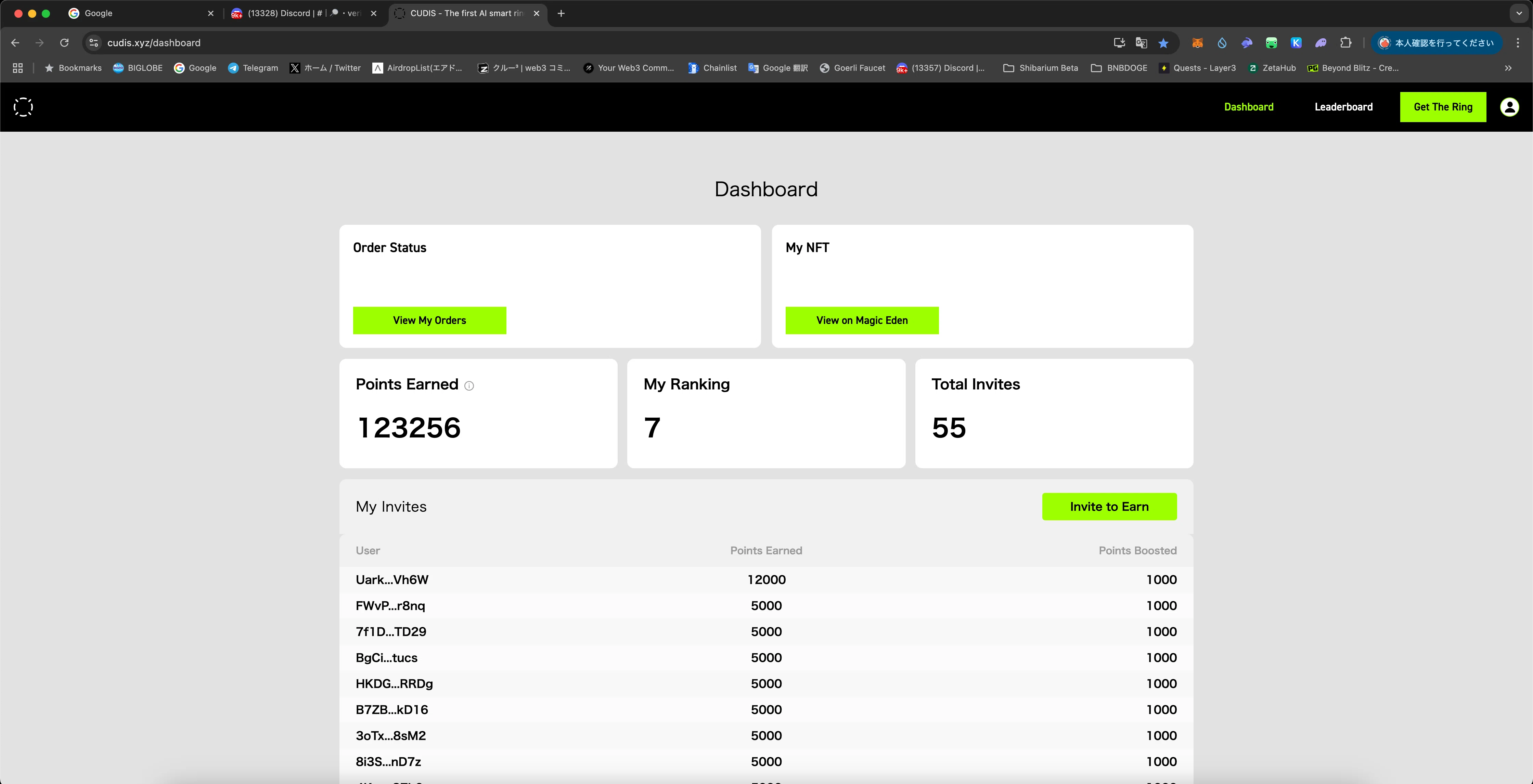The image size is (1533, 784).
Task: Select Dashboard in the navigation
Action: coord(1249,107)
